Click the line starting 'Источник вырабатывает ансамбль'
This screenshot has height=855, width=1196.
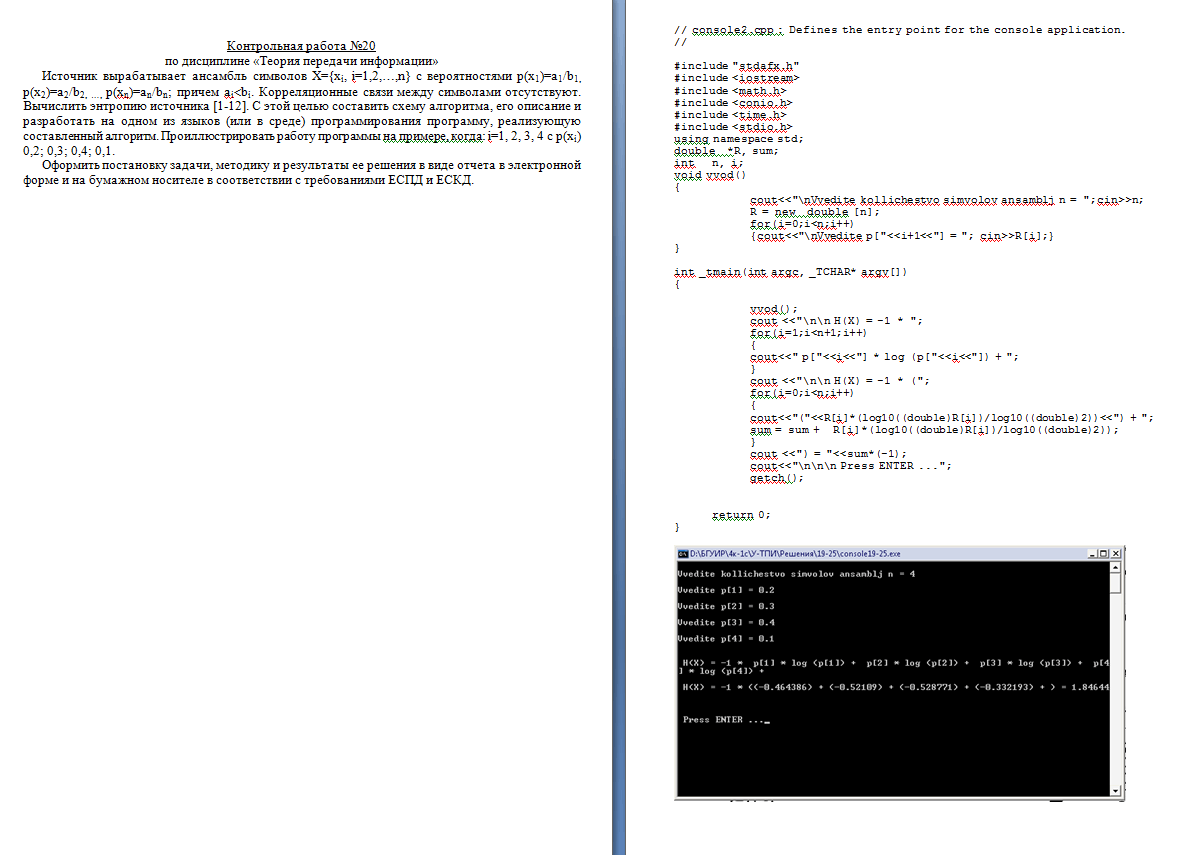(311, 76)
